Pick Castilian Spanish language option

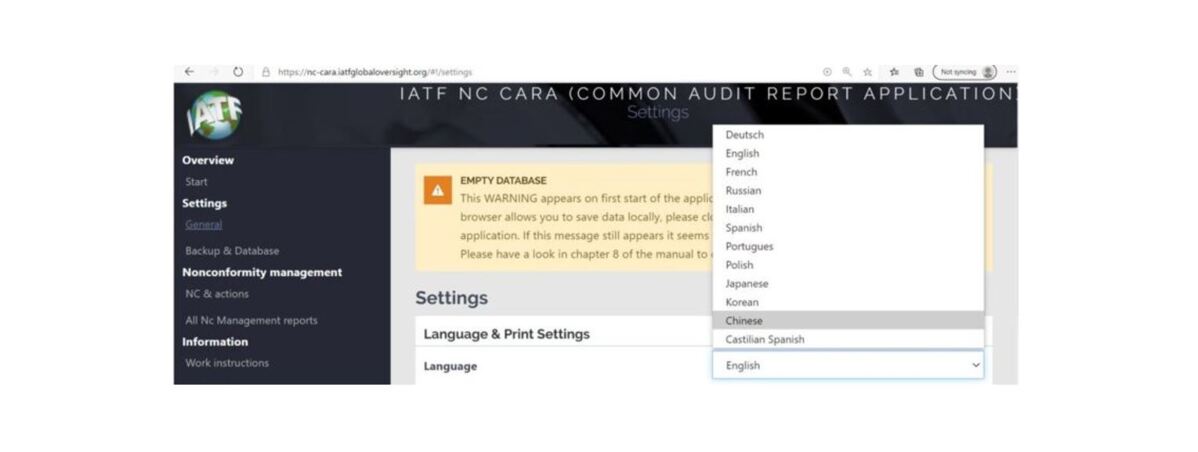click(x=765, y=340)
